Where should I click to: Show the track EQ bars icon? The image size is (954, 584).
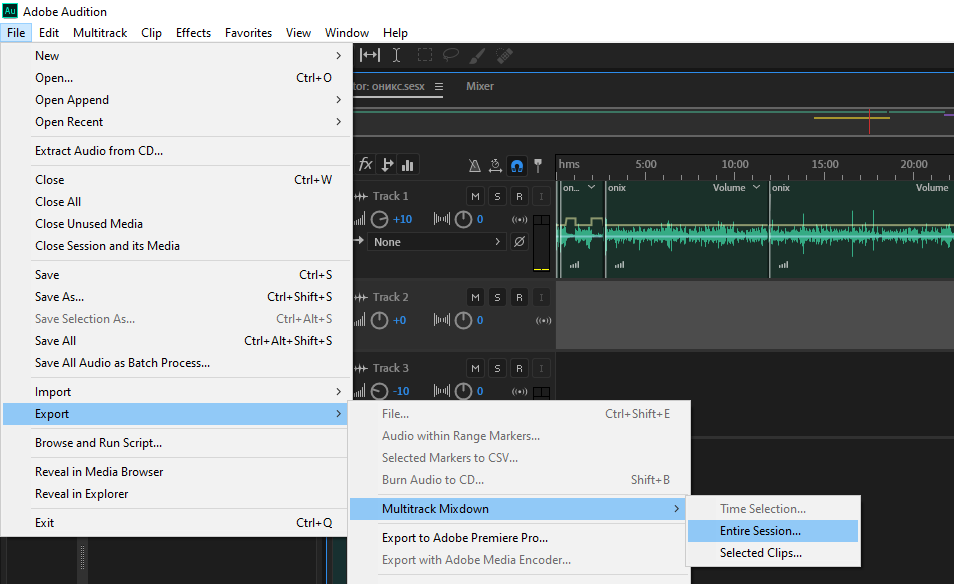tap(408, 165)
